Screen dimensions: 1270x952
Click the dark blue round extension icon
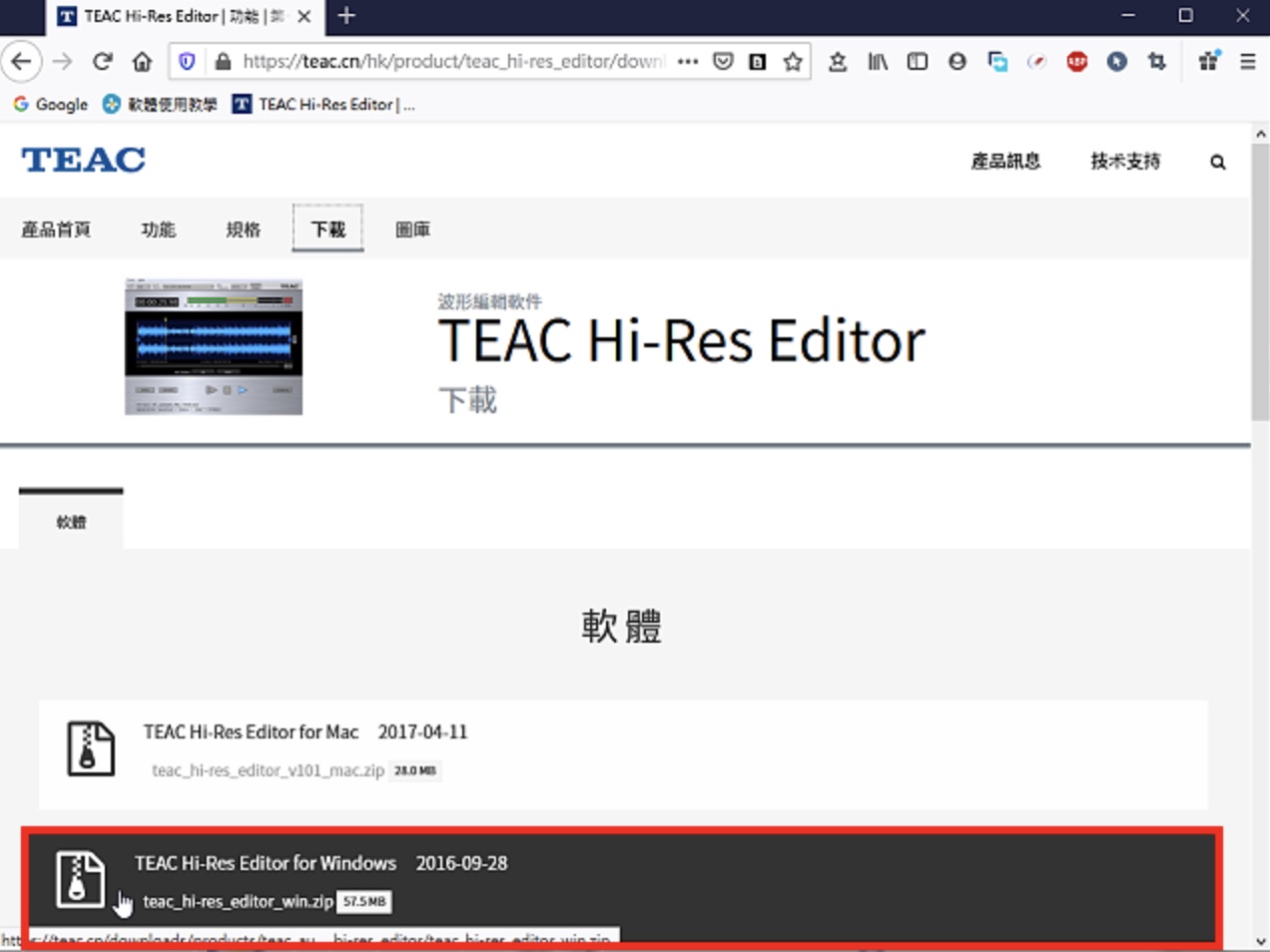[1117, 62]
